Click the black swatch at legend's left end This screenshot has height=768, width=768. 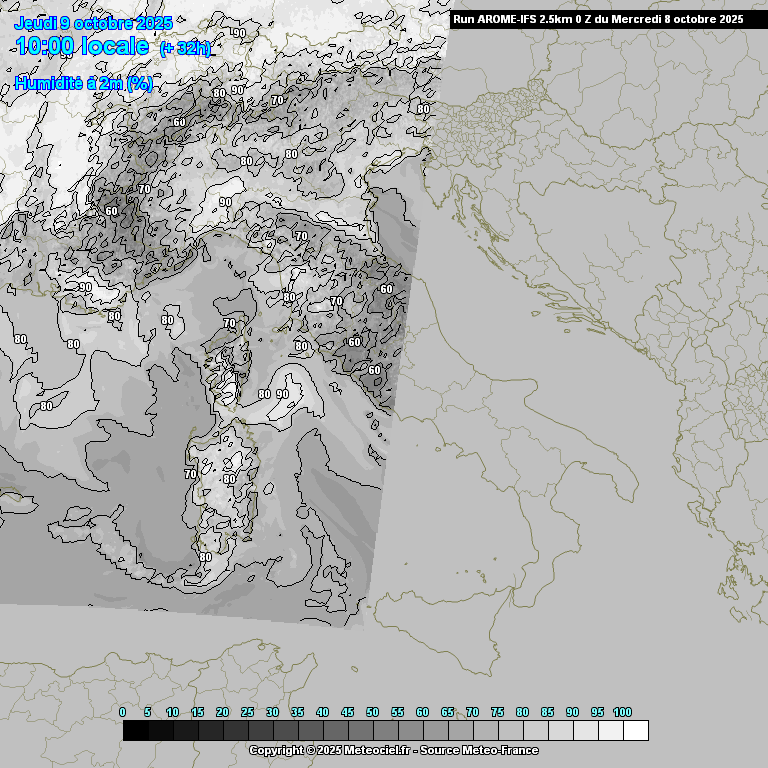[x=136, y=731]
